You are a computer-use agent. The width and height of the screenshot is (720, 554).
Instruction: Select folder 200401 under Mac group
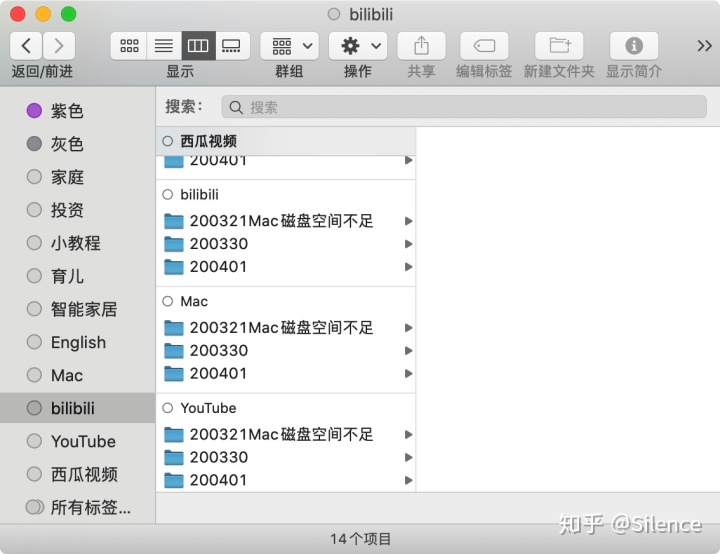click(286, 373)
